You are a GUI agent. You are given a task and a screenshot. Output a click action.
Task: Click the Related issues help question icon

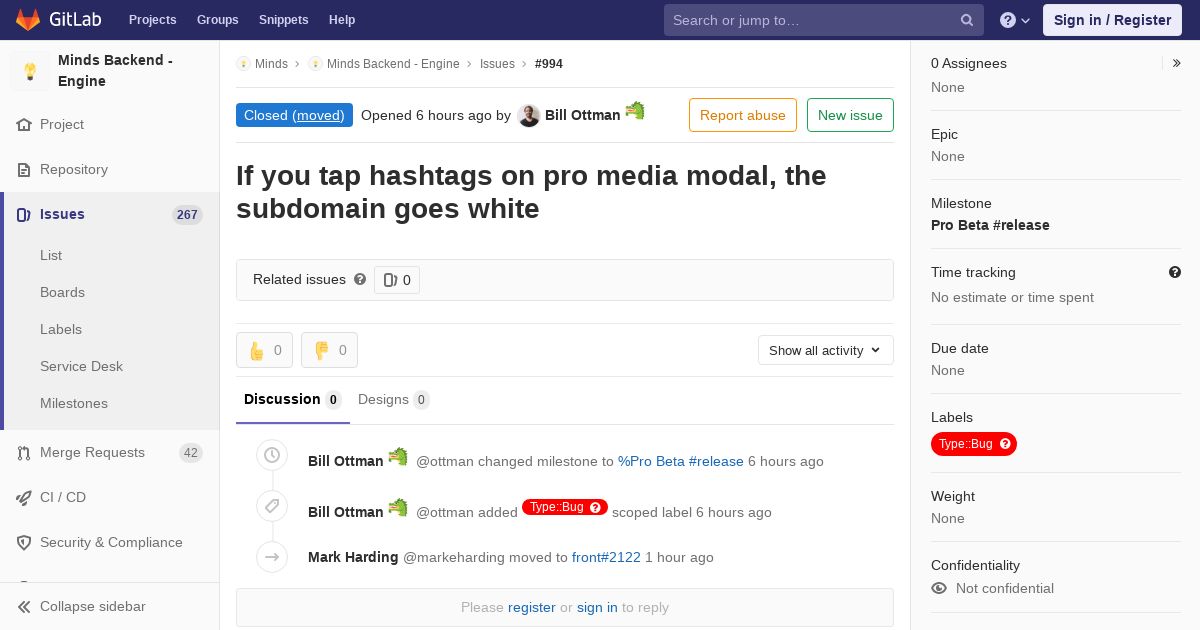click(x=360, y=279)
